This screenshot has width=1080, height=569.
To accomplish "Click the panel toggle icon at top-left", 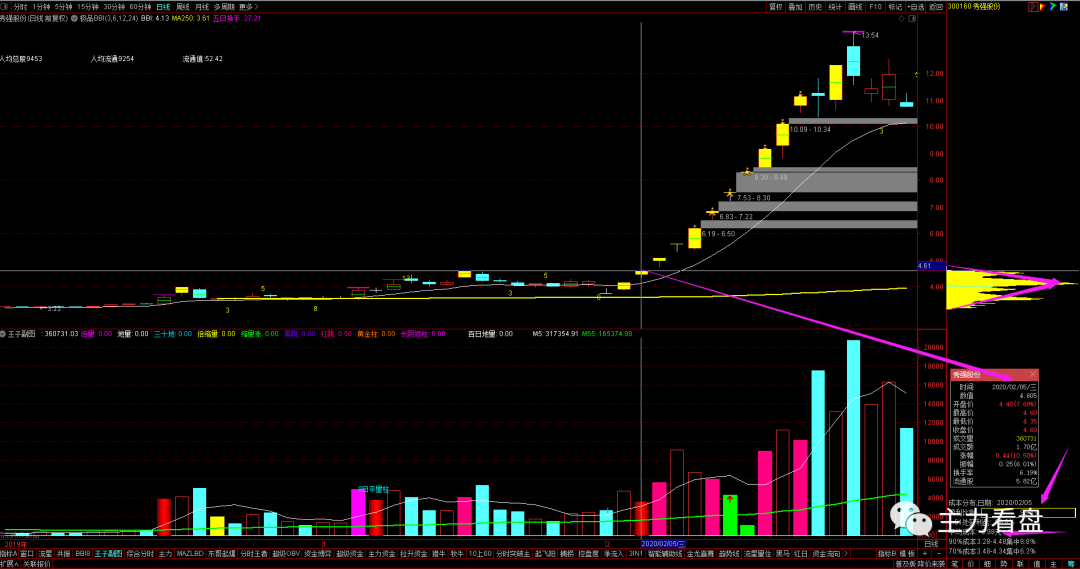I will 4,7.
